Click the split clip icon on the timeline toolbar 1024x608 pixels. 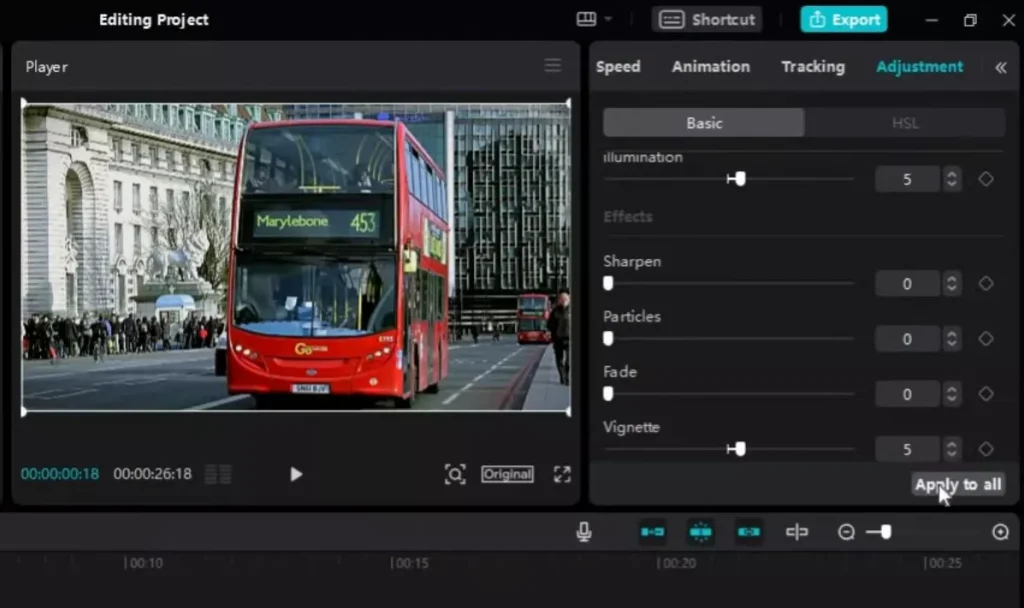point(797,531)
